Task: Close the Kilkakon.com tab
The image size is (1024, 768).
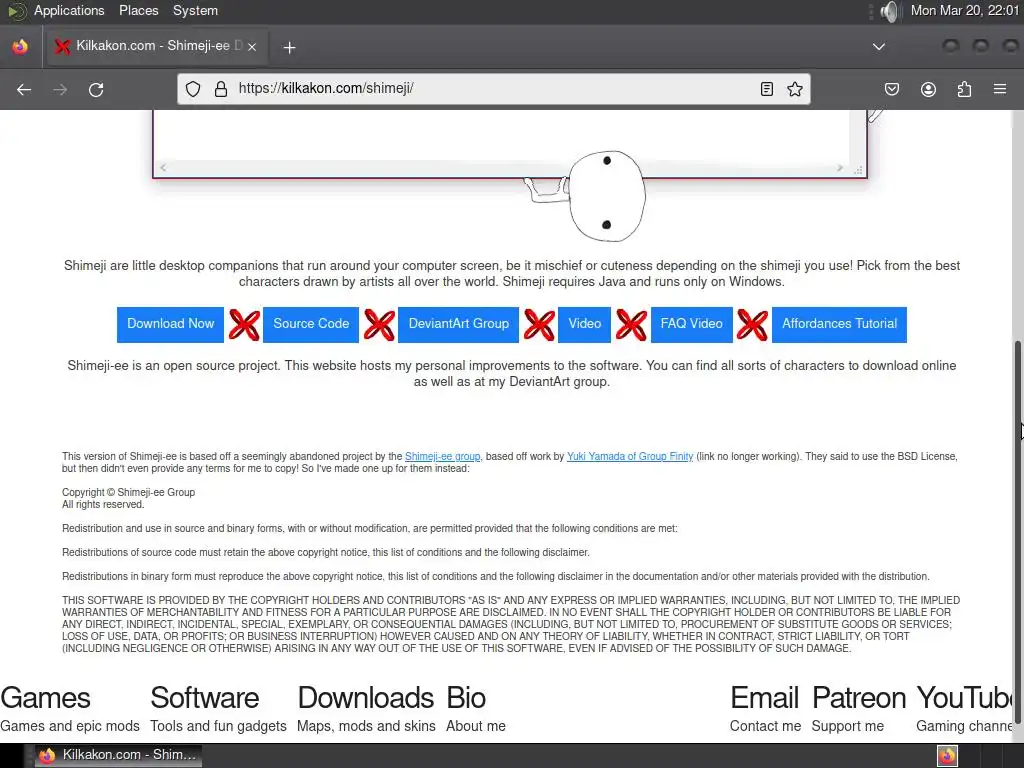Action: (252, 46)
